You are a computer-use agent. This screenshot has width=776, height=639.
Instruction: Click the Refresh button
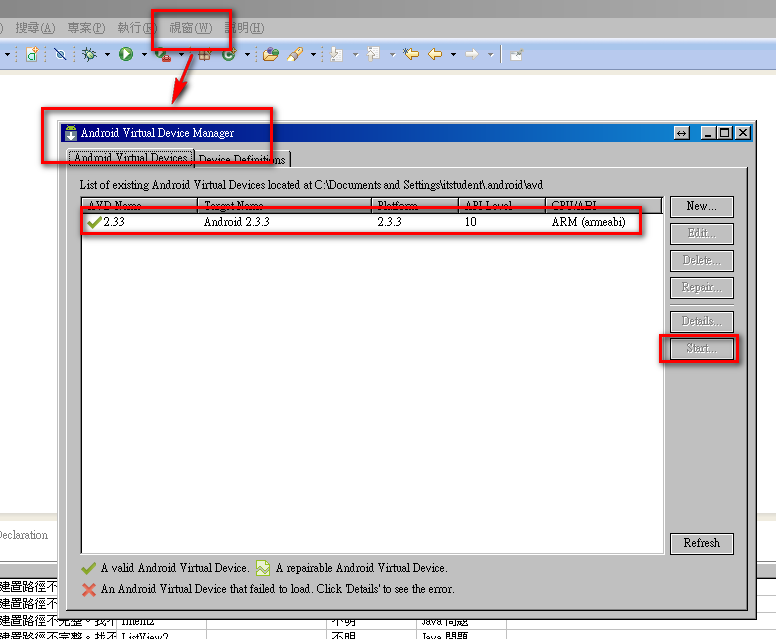click(x=702, y=543)
